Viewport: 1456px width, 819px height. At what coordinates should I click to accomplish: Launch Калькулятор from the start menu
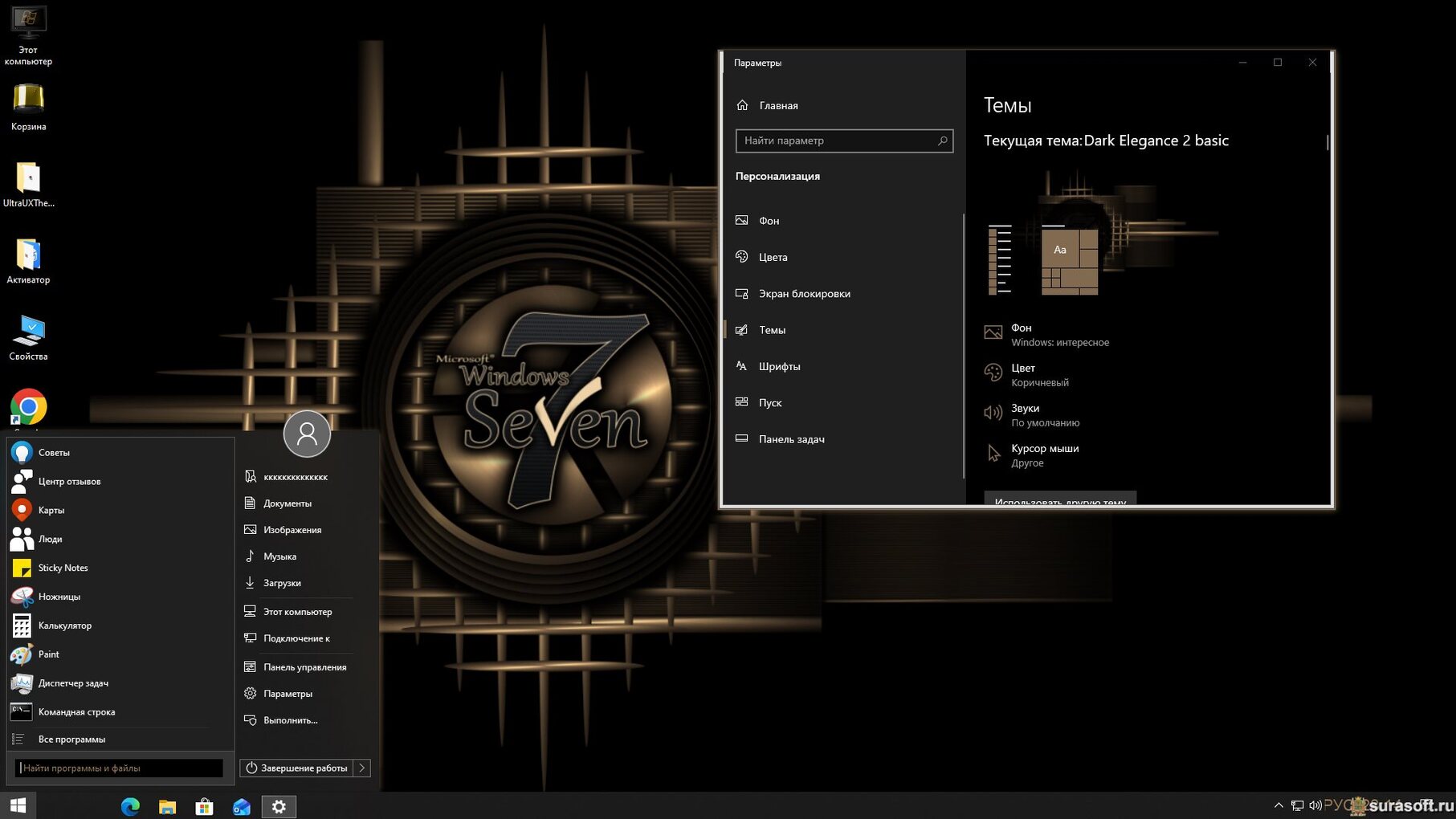(x=64, y=625)
